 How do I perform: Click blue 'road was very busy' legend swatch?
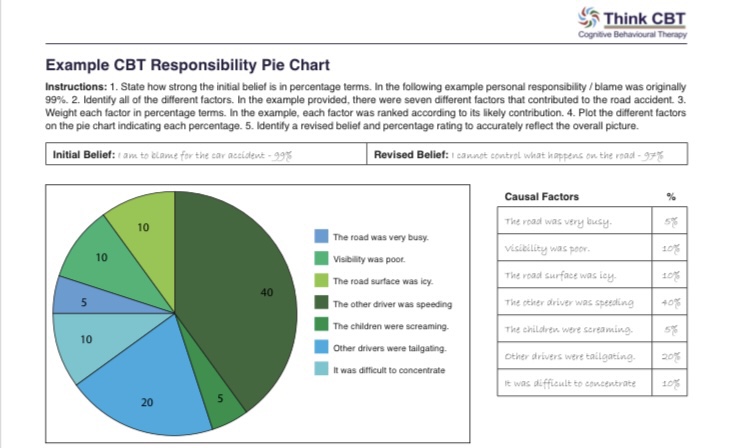click(321, 237)
